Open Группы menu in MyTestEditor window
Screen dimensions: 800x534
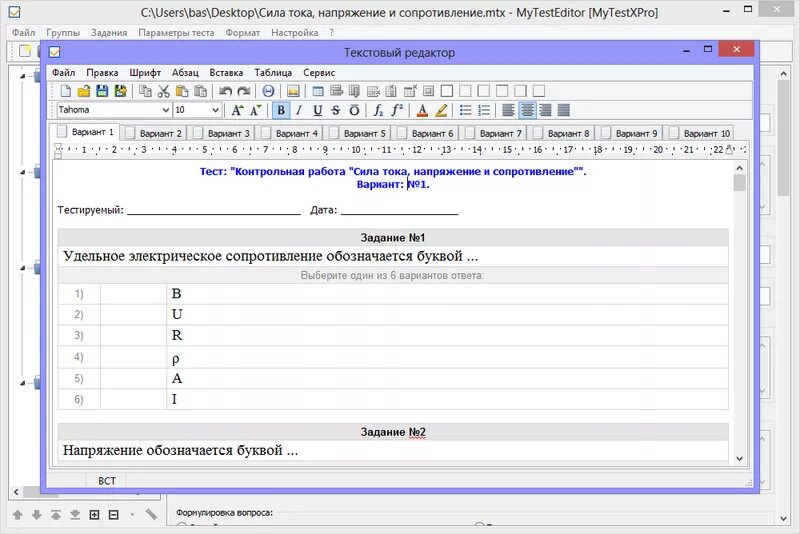[x=63, y=33]
